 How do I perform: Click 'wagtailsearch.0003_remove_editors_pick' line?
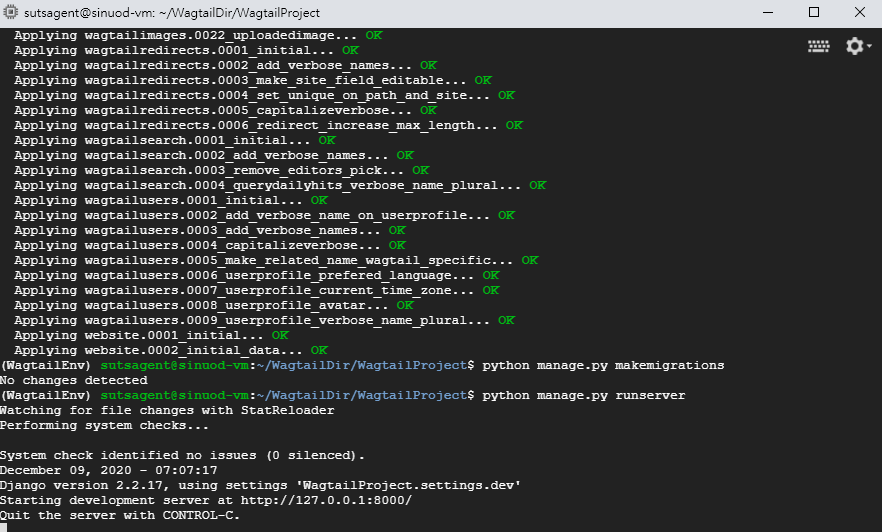pos(222,170)
